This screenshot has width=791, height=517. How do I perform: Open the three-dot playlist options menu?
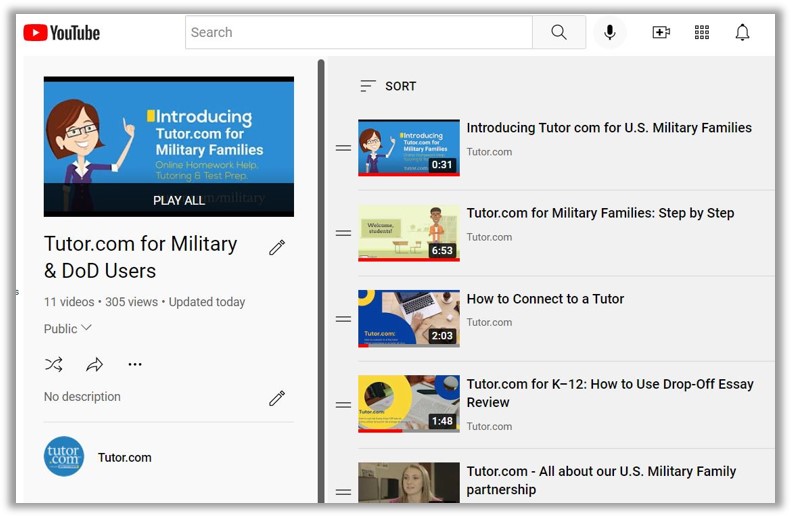[135, 364]
